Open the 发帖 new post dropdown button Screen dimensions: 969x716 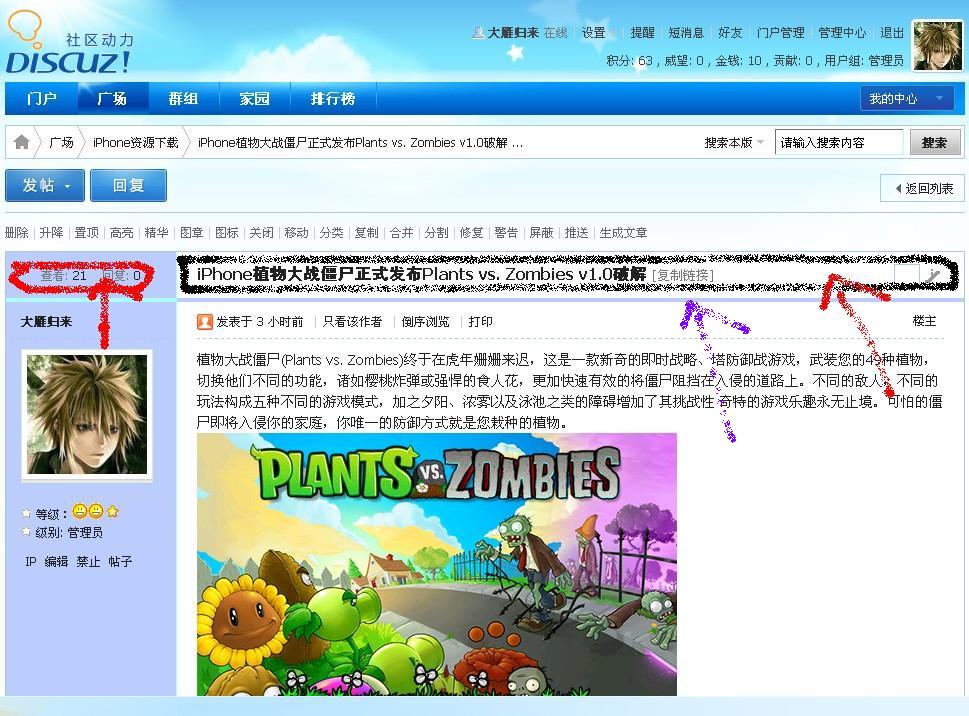point(45,185)
